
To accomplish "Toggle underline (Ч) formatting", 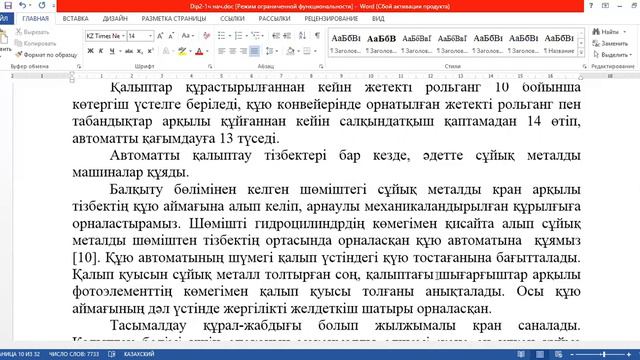I will 111,51.
